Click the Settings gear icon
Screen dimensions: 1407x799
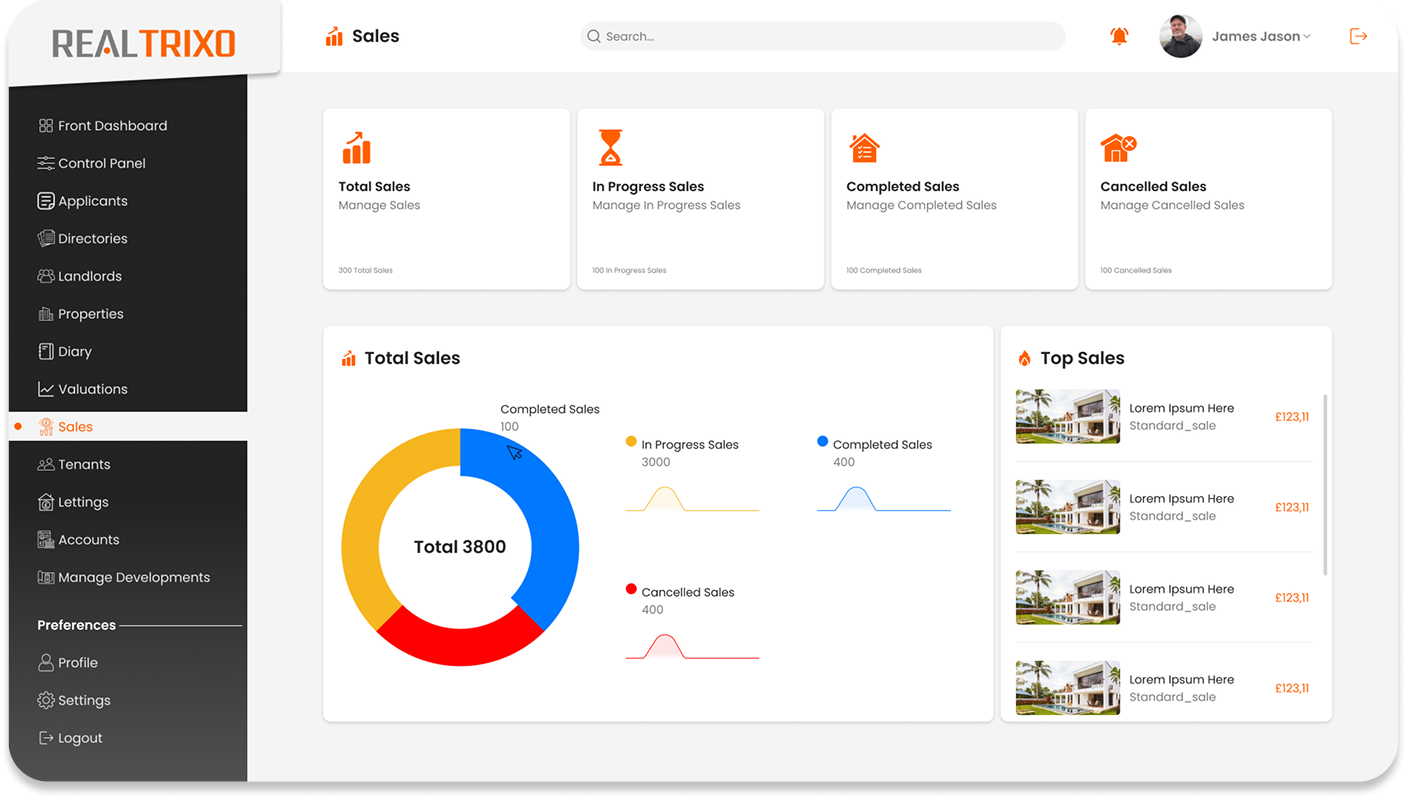45,701
